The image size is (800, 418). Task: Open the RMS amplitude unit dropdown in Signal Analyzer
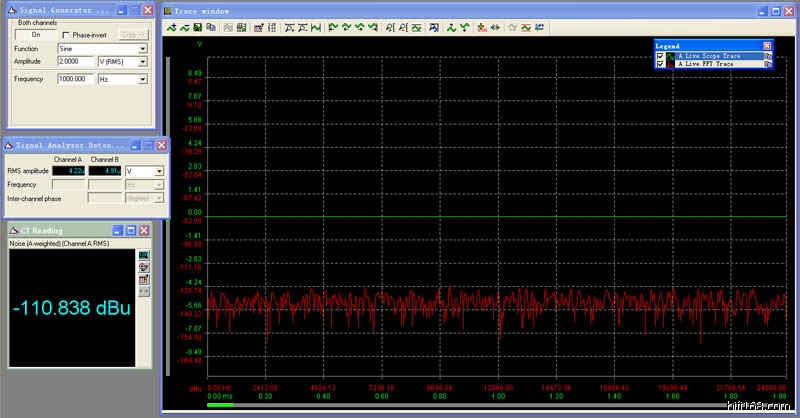160,172
